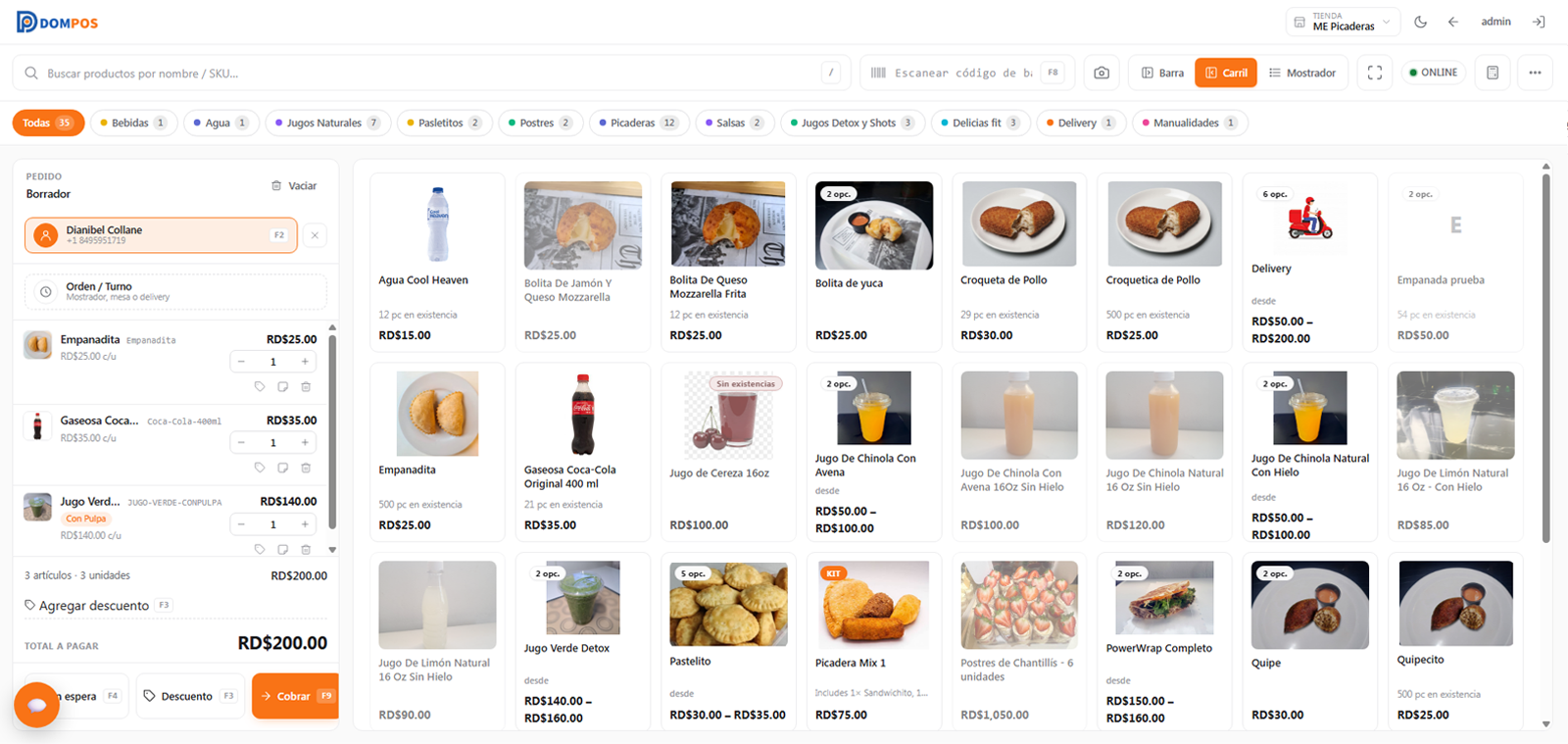Click the Cobrar button

(x=295, y=696)
